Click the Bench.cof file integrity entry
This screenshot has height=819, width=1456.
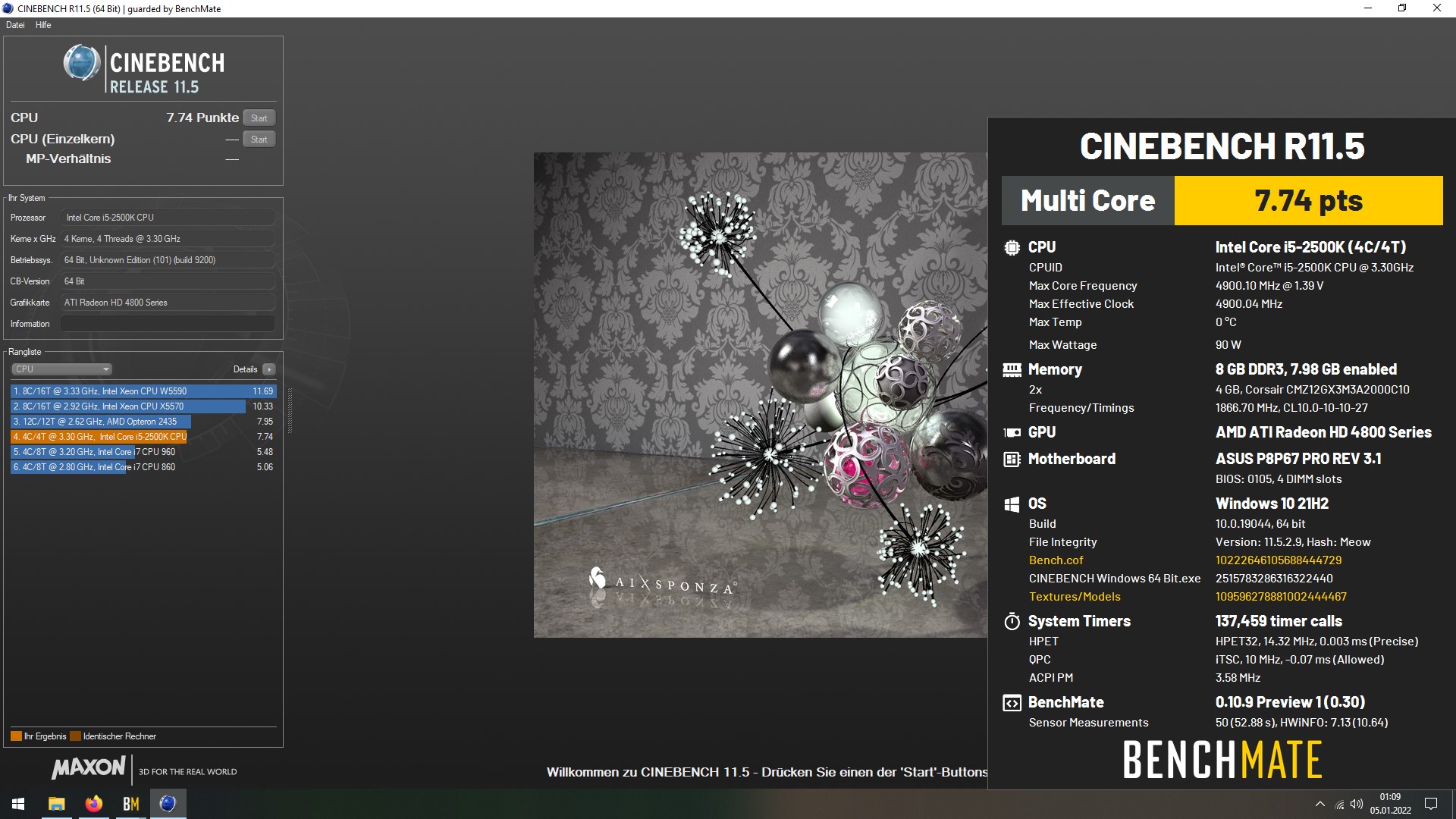pos(1056,560)
